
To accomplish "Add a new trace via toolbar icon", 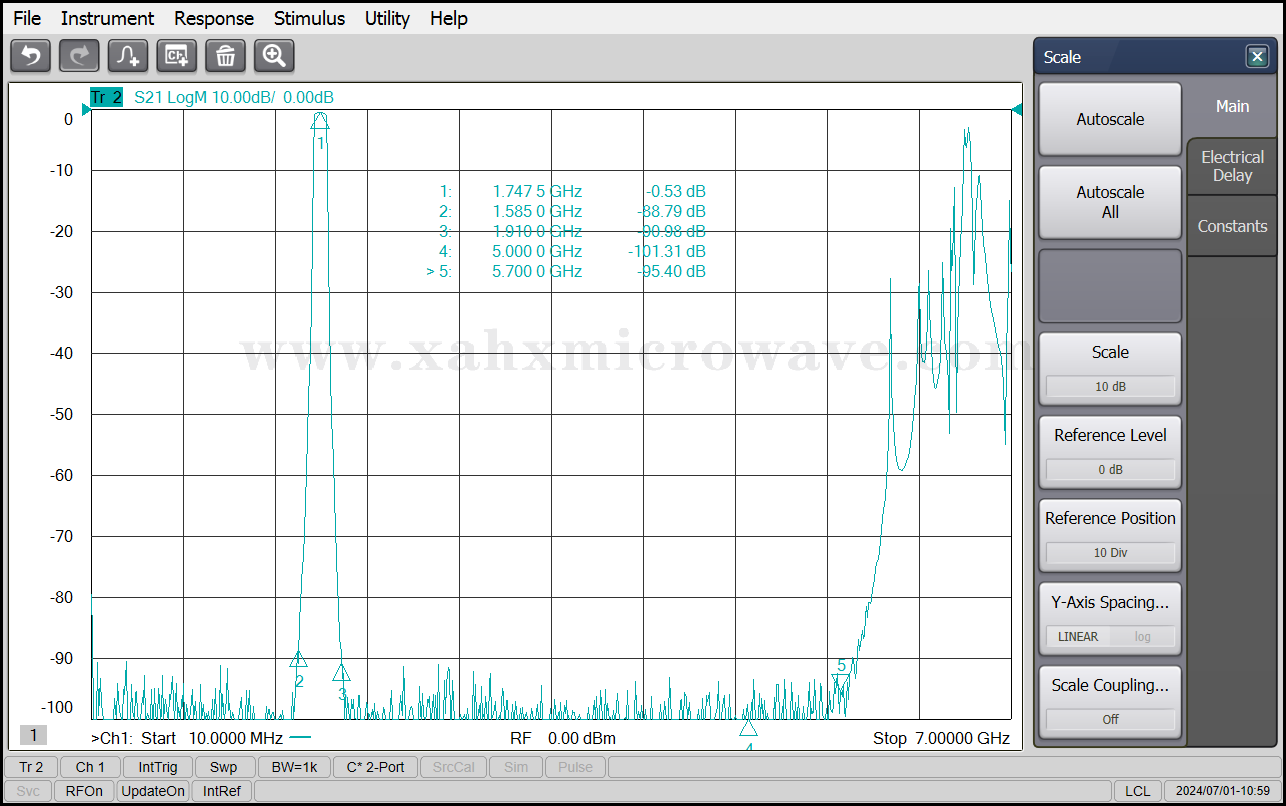I will click(x=128, y=56).
